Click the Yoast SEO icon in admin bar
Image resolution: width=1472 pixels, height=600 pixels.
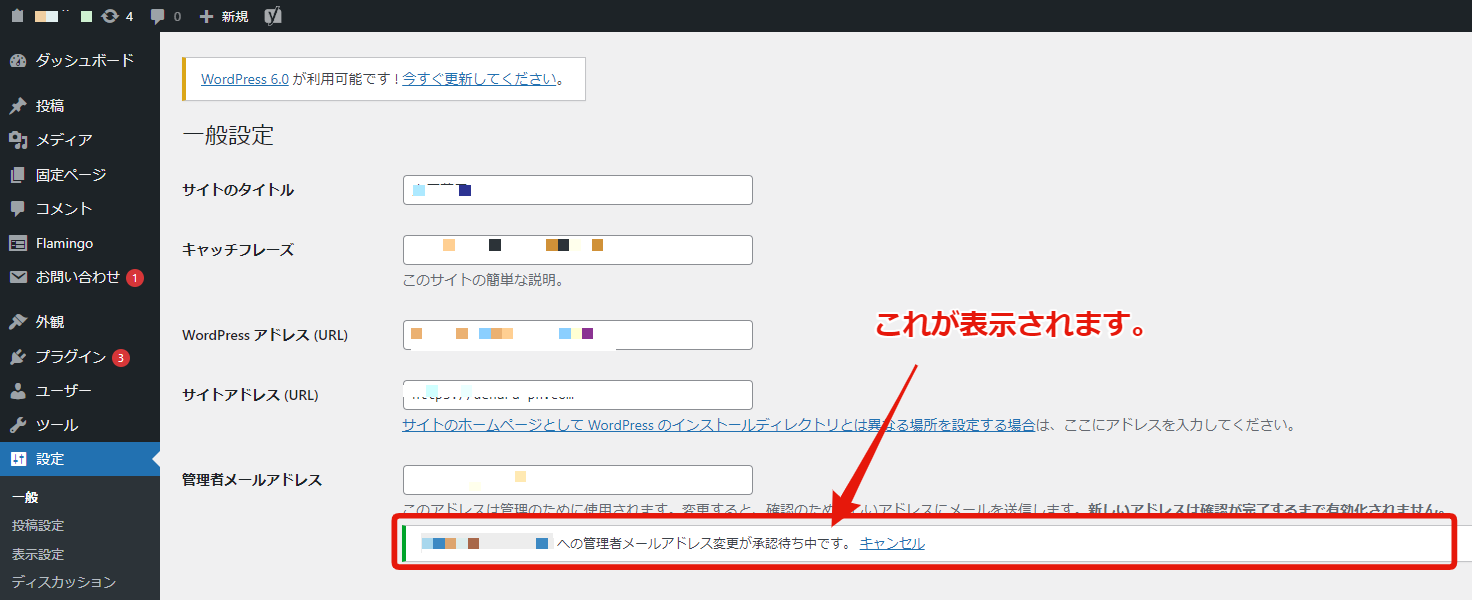pos(272,16)
